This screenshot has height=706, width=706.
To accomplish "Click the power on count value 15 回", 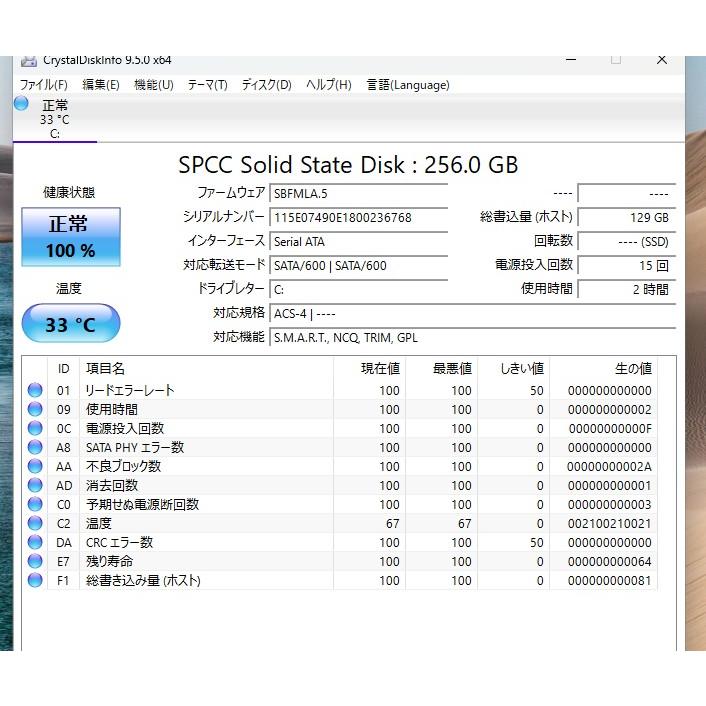I will coord(626,266).
